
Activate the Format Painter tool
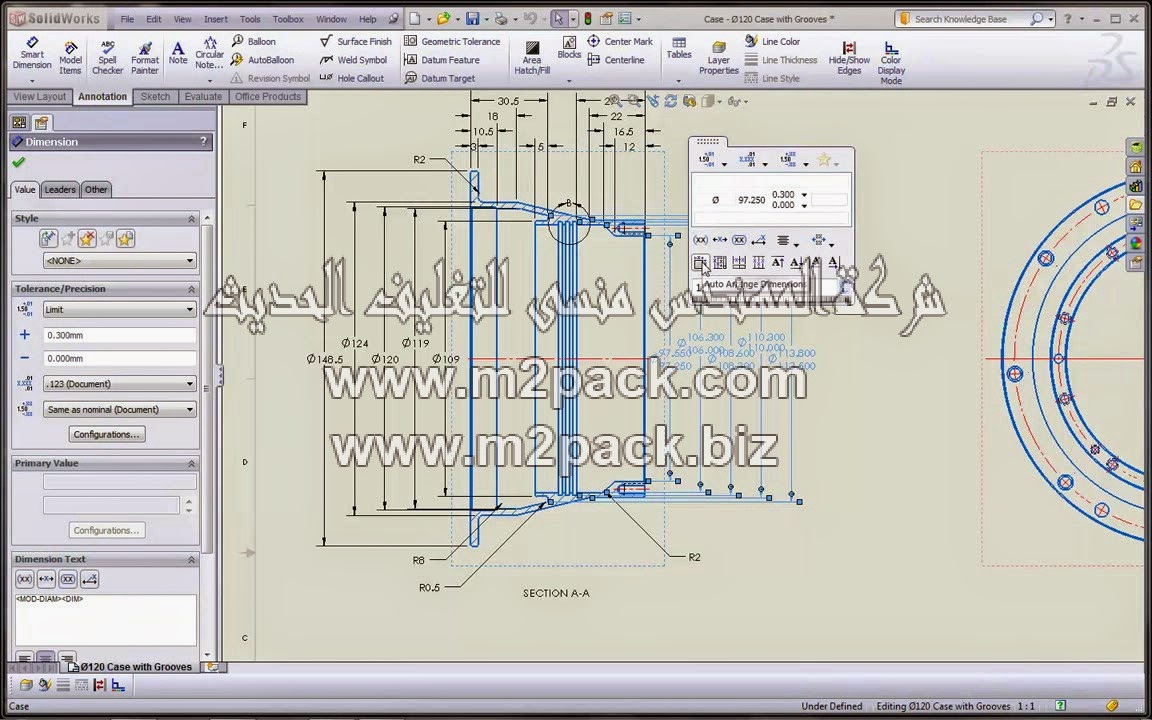point(145,58)
